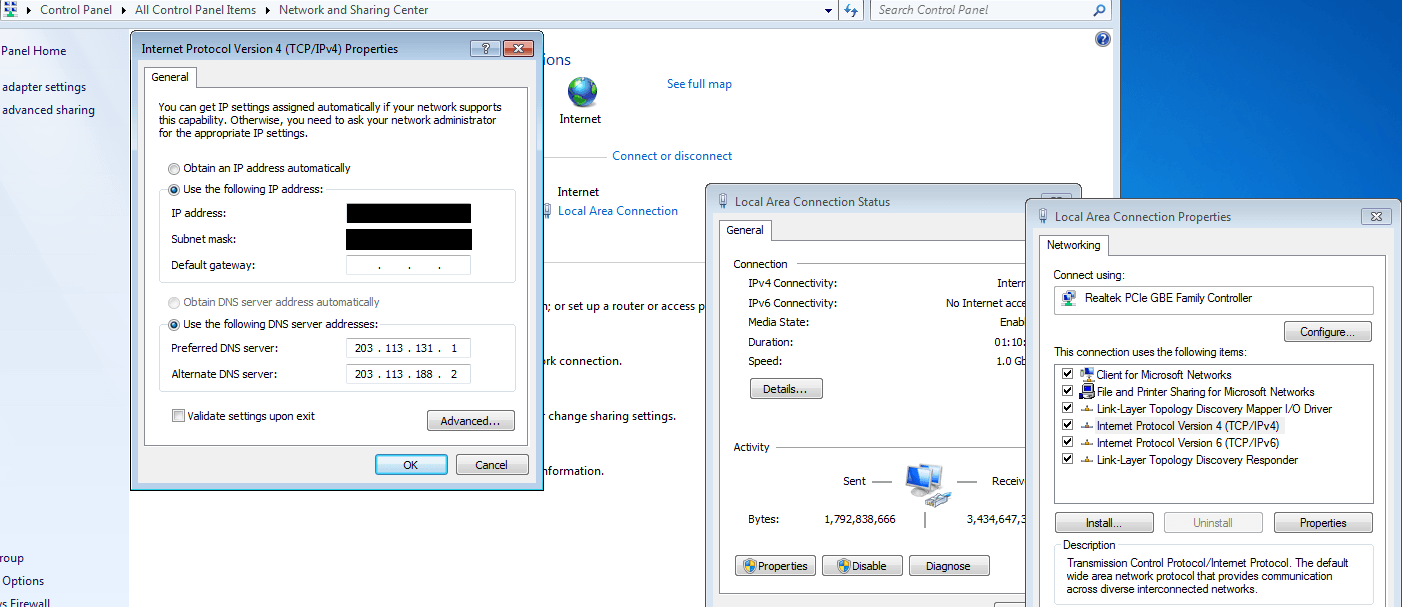This screenshot has height=607, width=1402.
Task: Select Use the following IP address option
Action: 174,190
